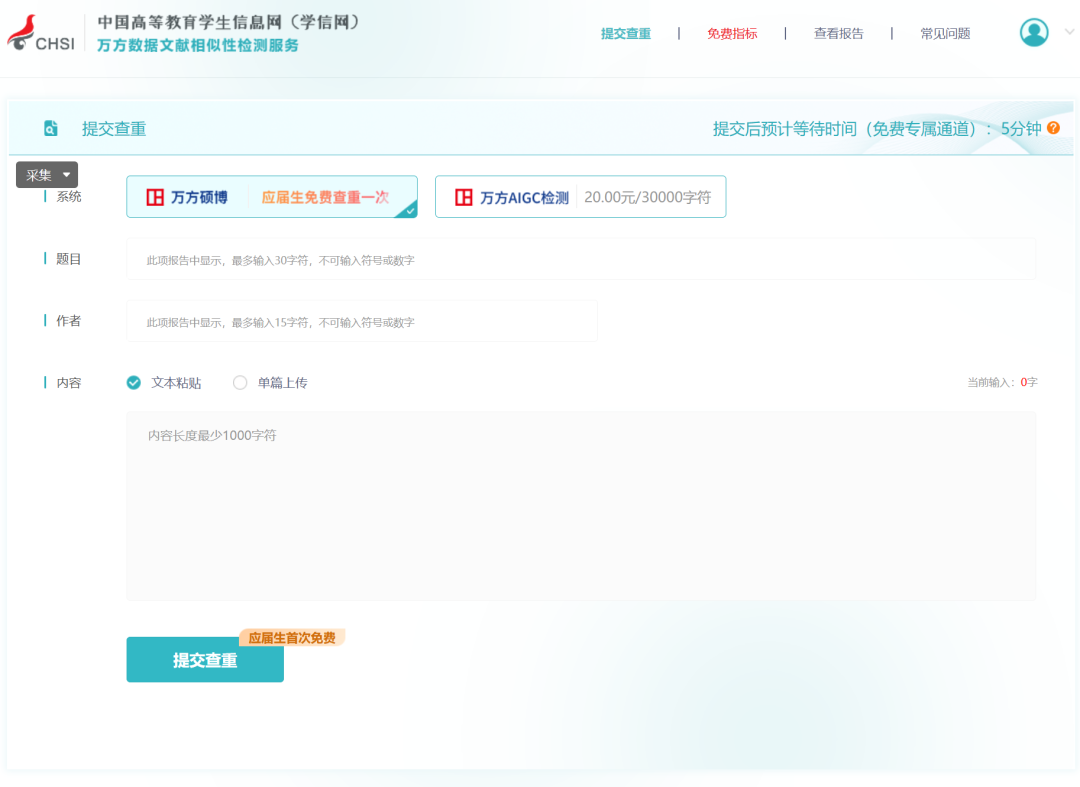1080x787 pixels.
Task: Click the 提交查重 top navigation link
Action: [x=626, y=34]
